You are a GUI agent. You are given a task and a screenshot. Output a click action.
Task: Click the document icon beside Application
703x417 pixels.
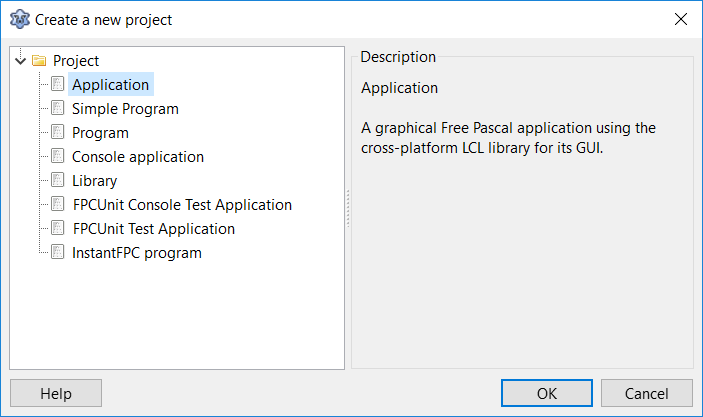click(x=57, y=85)
